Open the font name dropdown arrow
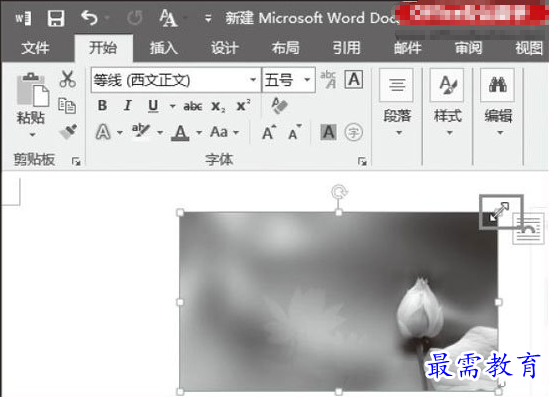 click(253, 80)
